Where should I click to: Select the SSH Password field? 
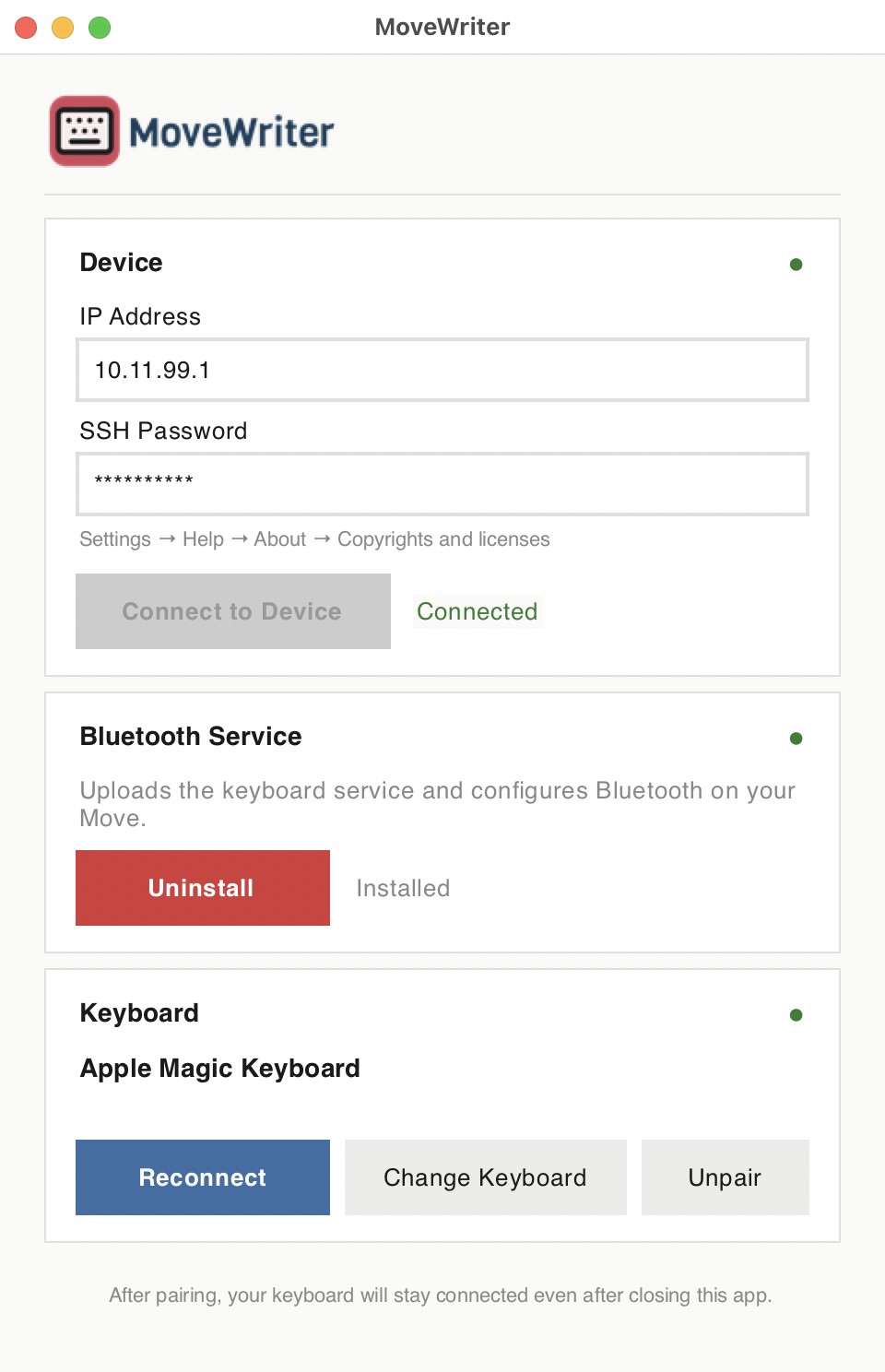click(441, 484)
